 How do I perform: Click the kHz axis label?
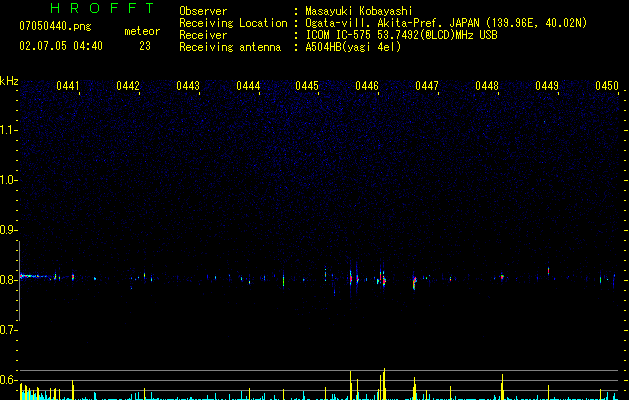click(x=9, y=81)
